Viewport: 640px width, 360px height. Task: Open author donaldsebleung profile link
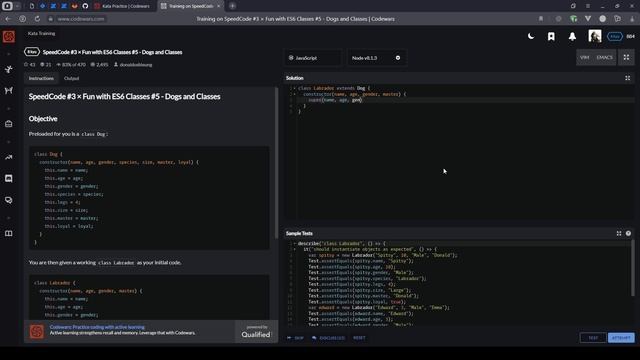(x=133, y=64)
